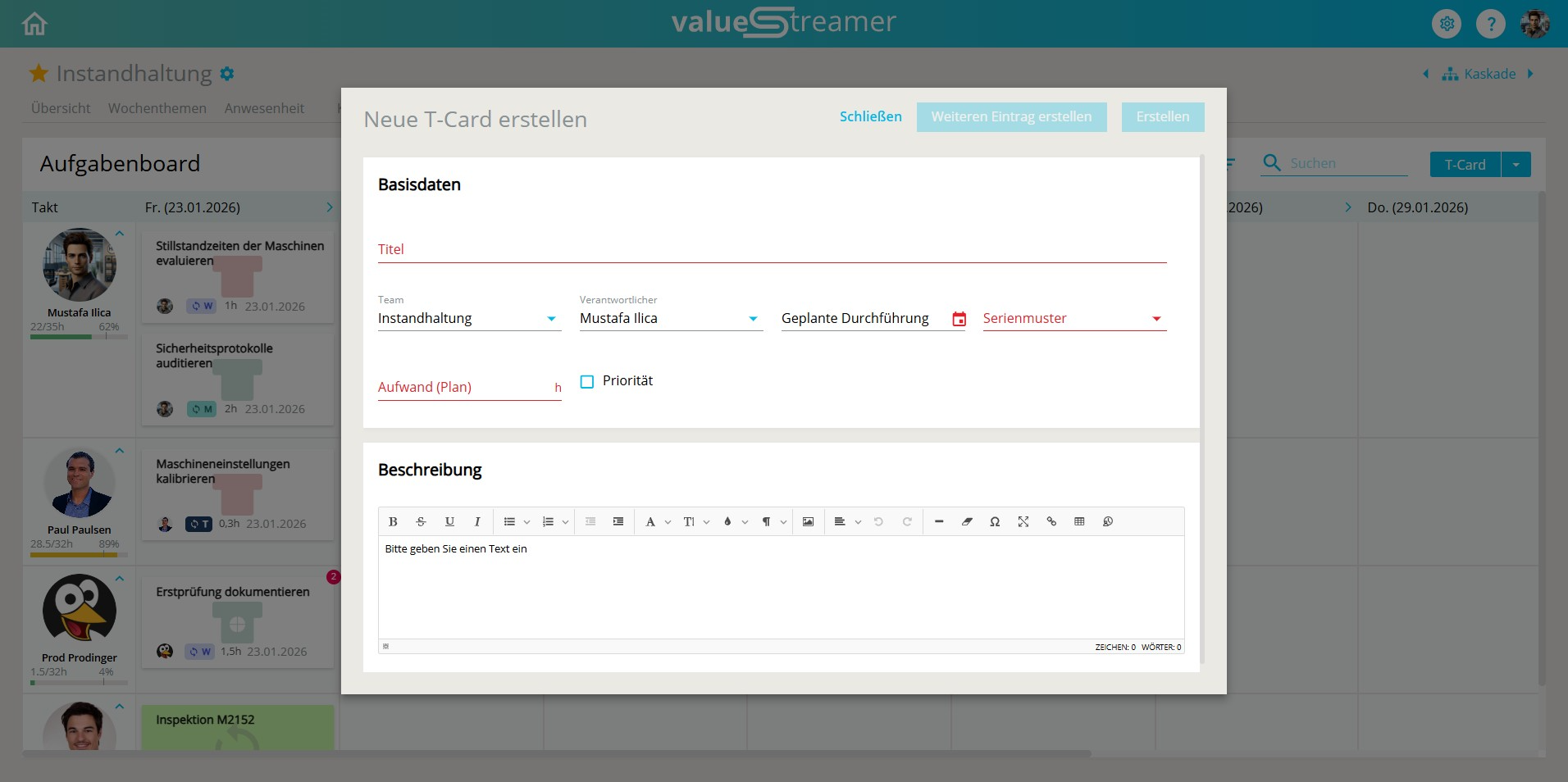
Task: Open the text color droplet picker
Action: click(727, 522)
